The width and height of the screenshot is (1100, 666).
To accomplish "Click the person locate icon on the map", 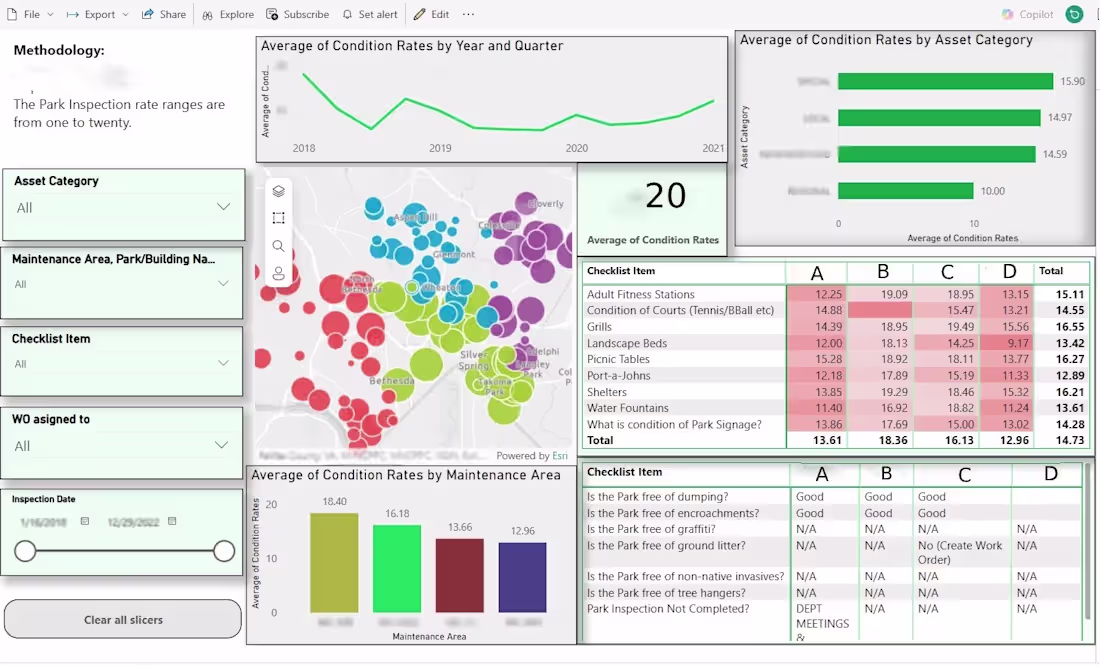I will click(x=279, y=272).
